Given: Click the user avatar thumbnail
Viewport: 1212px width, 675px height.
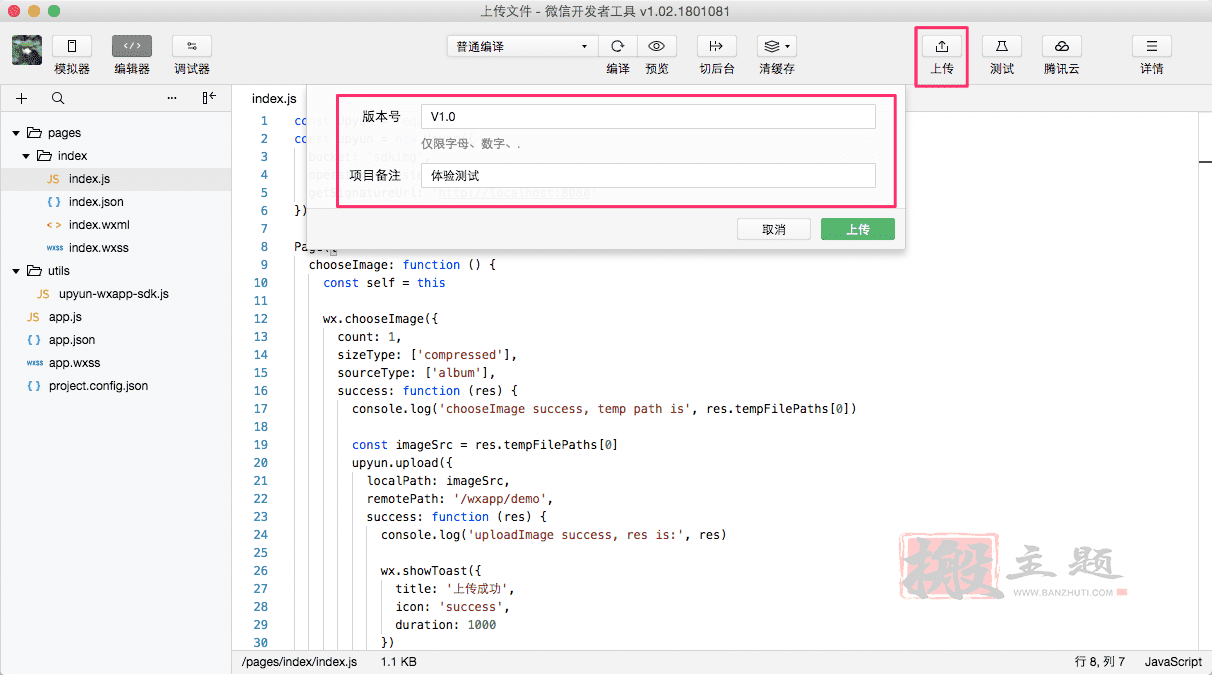Looking at the screenshot, I should click(27, 50).
